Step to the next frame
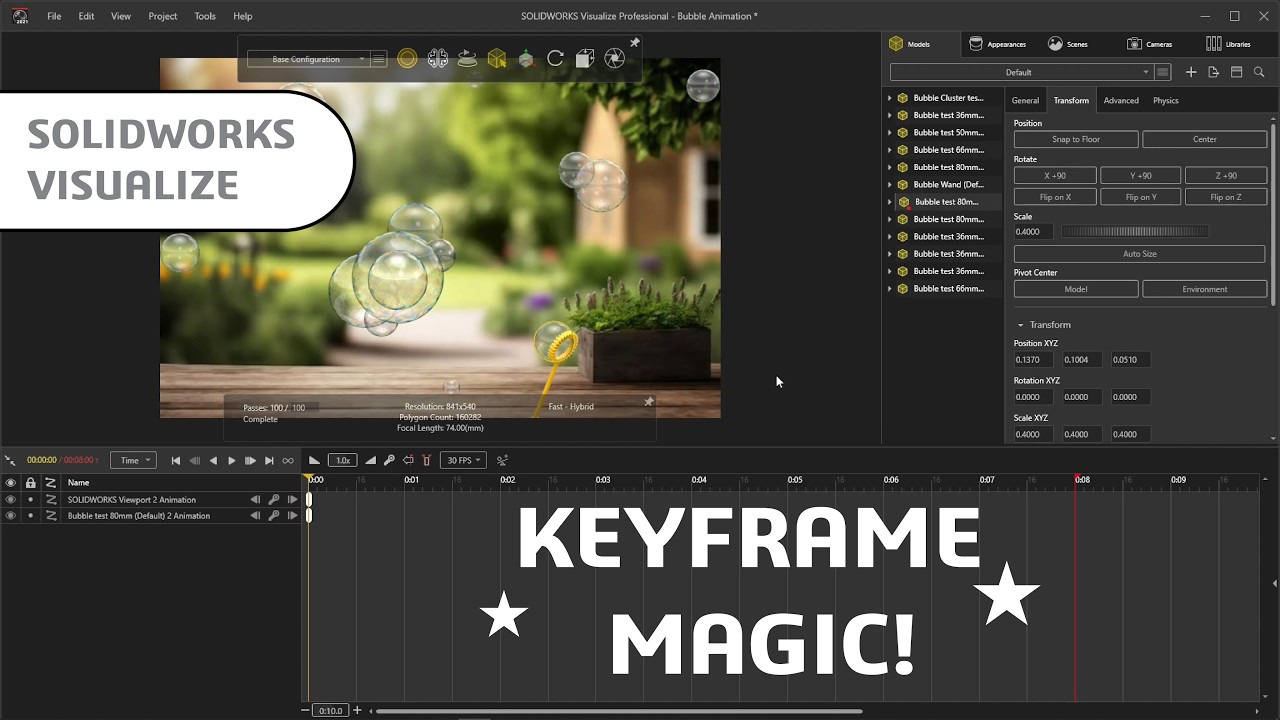 click(250, 460)
